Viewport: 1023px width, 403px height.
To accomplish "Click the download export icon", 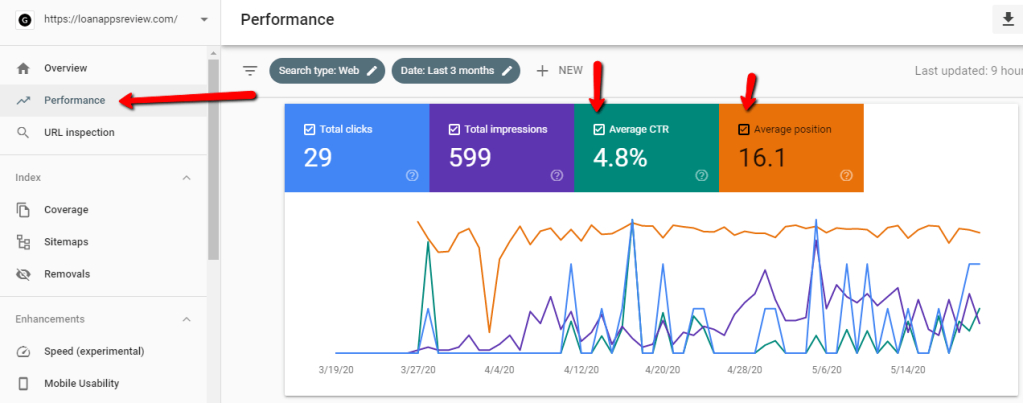I will pyautogui.click(x=1005, y=20).
